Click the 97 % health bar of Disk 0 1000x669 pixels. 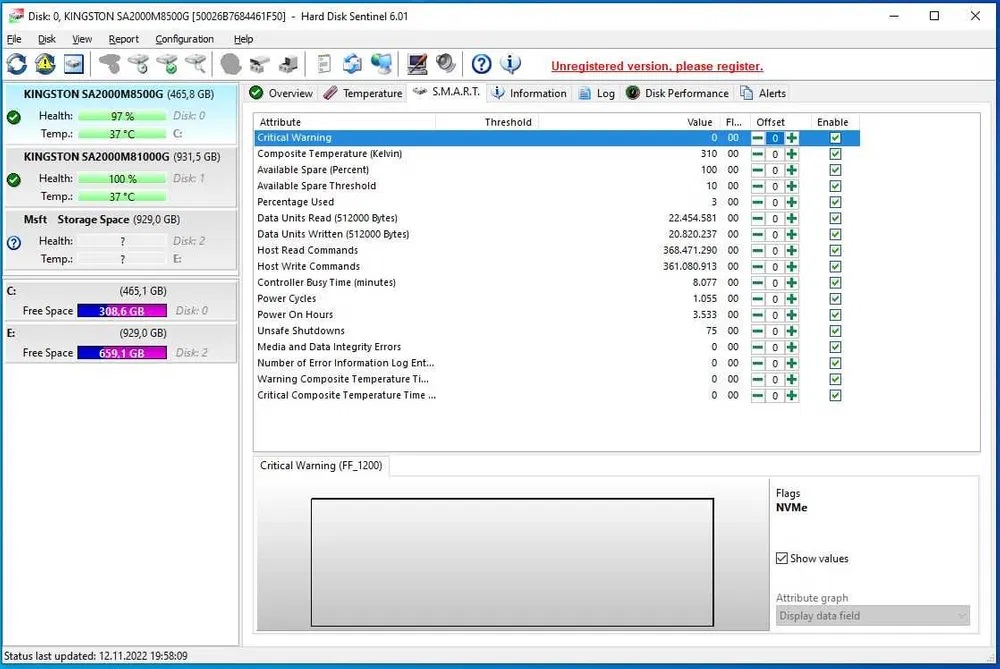coord(122,116)
